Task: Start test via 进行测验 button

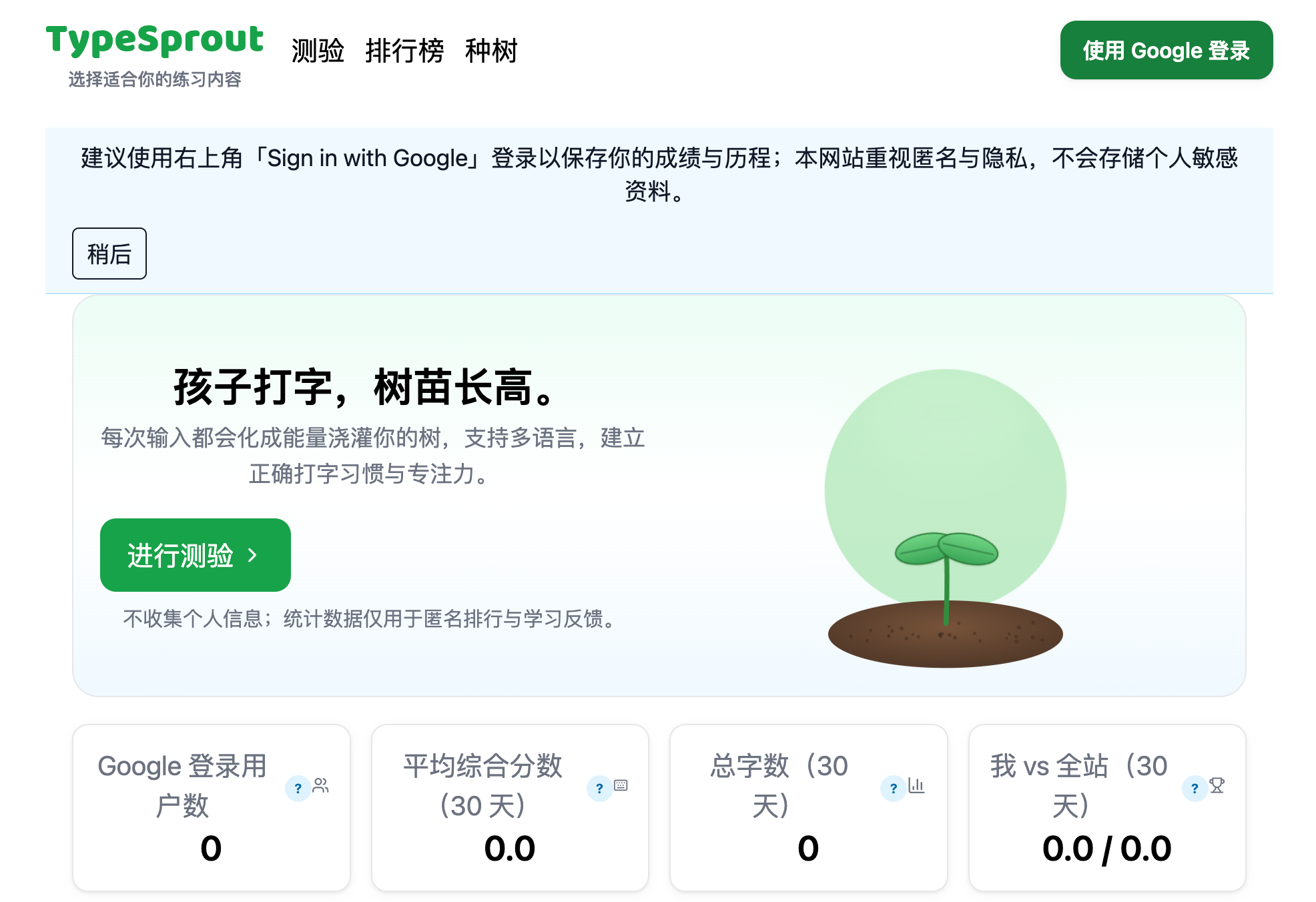Action: 195,555
